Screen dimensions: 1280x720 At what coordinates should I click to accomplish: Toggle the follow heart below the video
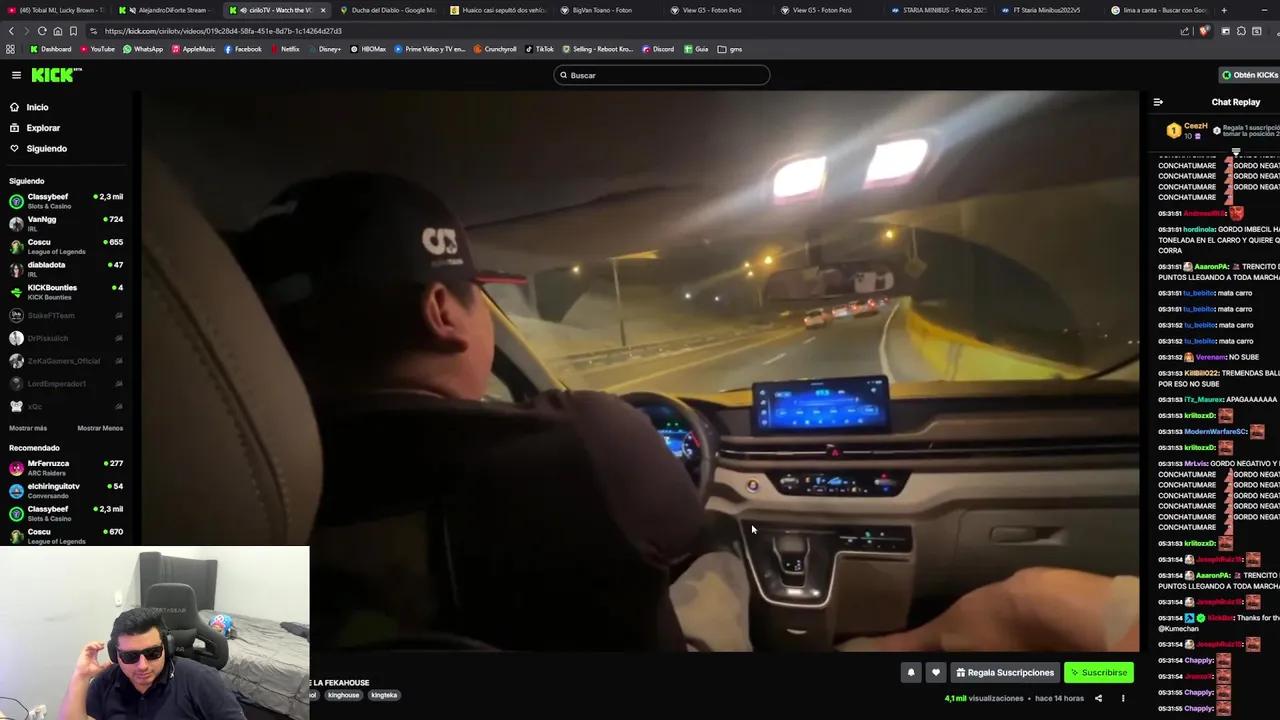tap(935, 672)
